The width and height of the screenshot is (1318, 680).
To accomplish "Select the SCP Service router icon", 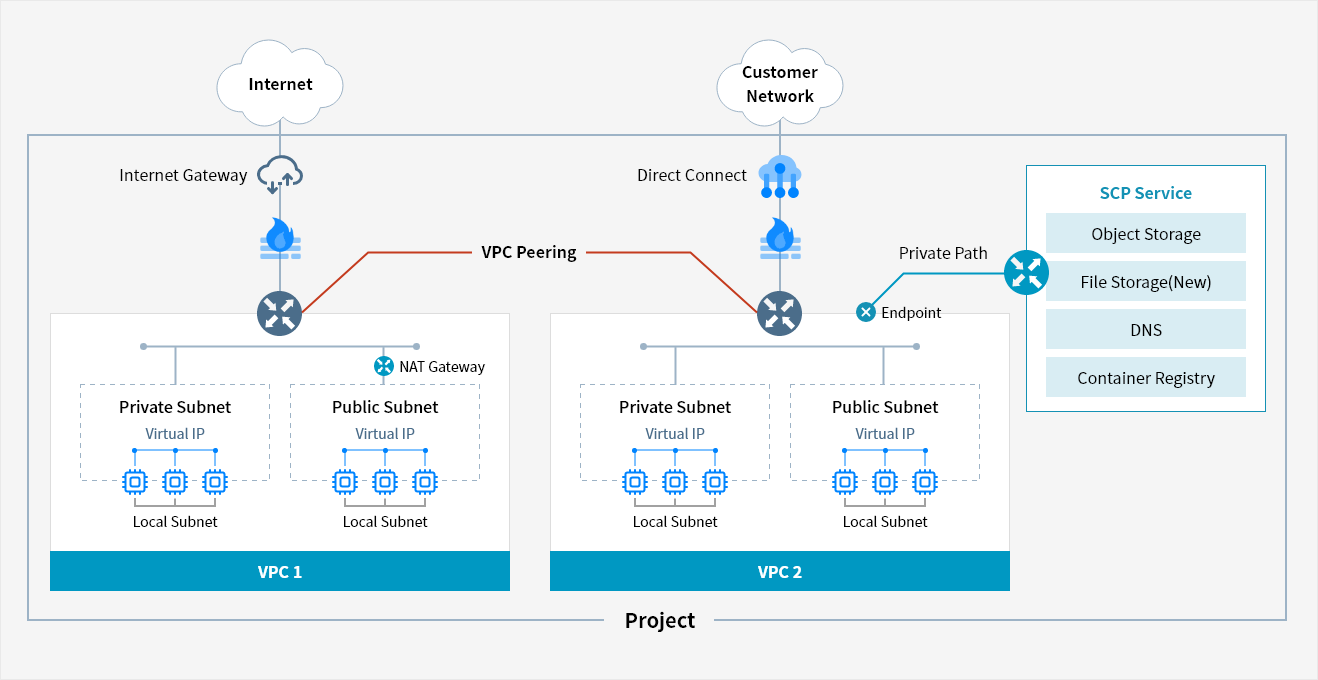I will (1026, 272).
